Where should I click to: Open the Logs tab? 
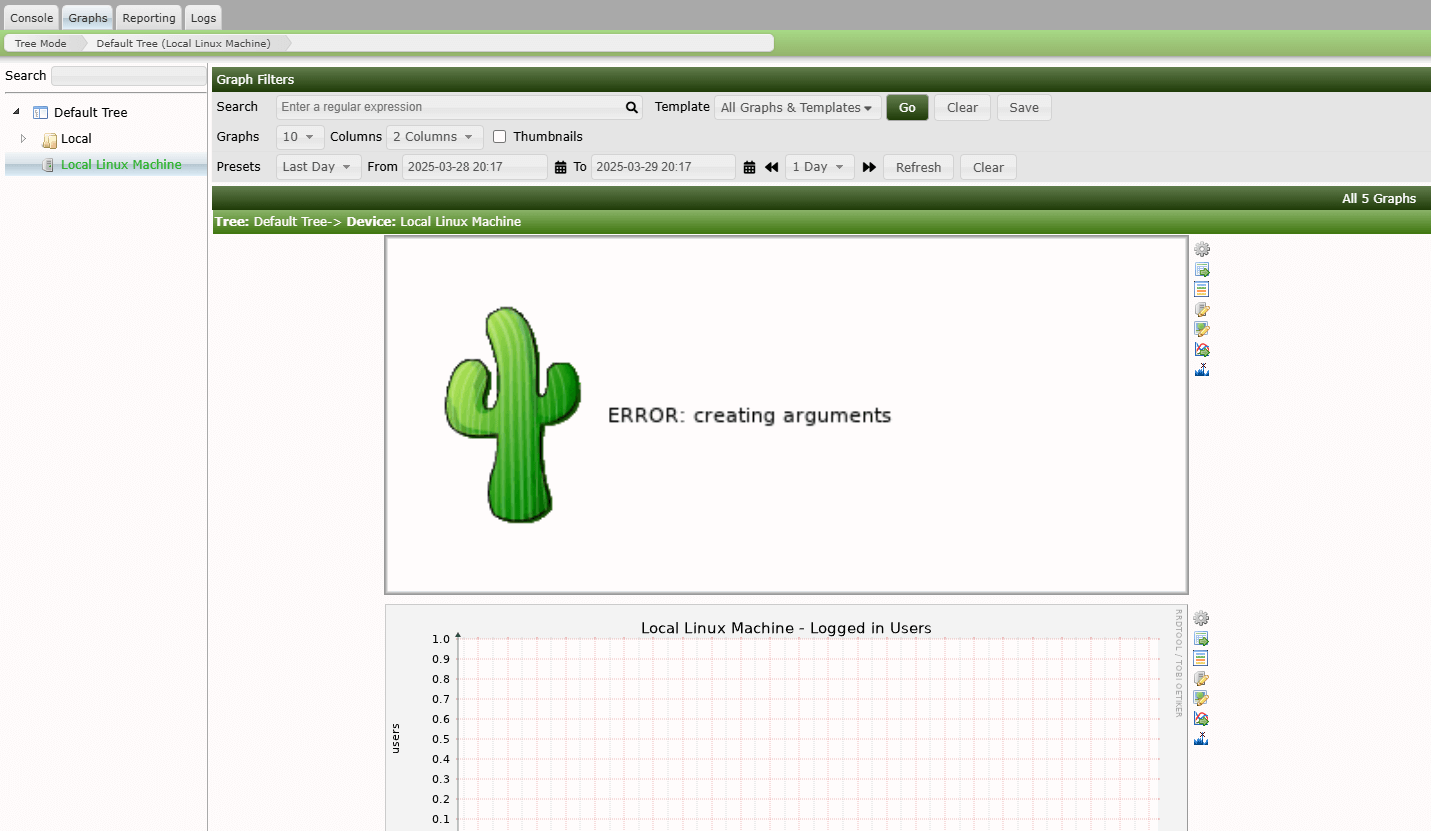coord(203,18)
